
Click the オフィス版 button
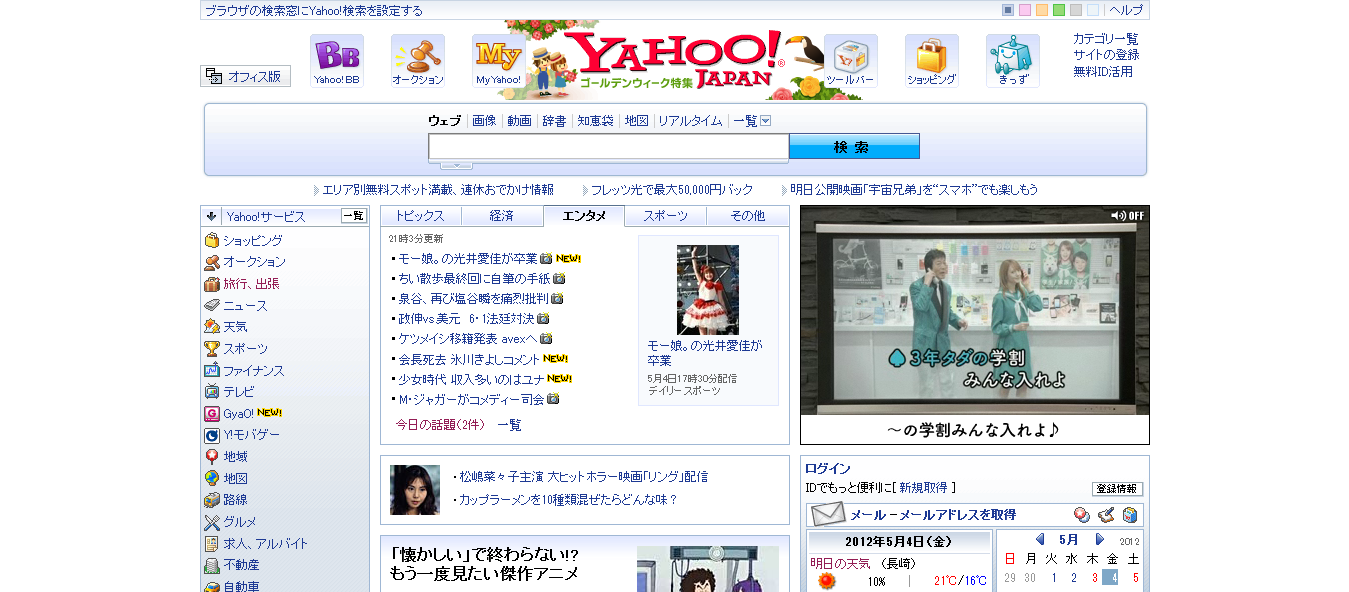[246, 76]
